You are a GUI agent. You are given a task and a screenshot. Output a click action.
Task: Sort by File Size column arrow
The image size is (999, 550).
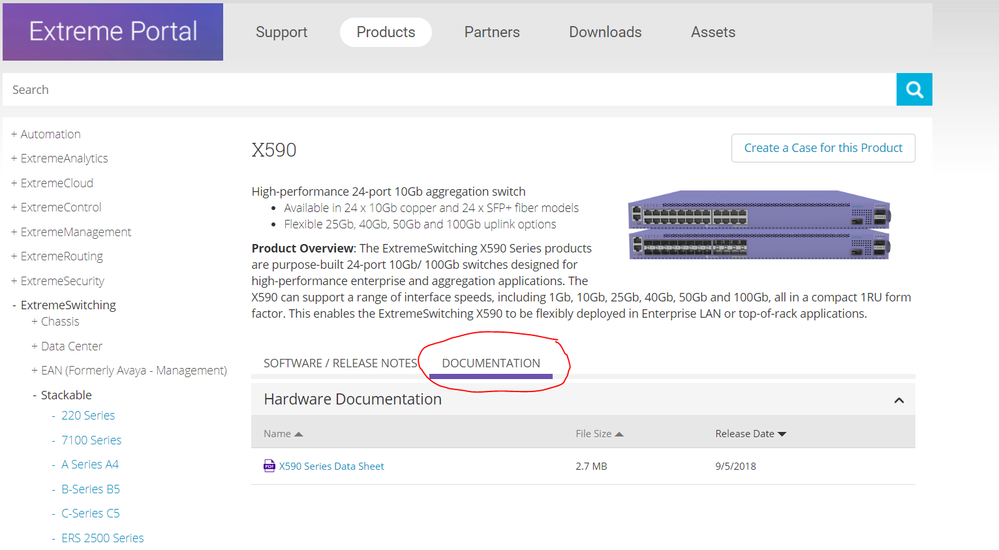pyautogui.click(x=619, y=434)
